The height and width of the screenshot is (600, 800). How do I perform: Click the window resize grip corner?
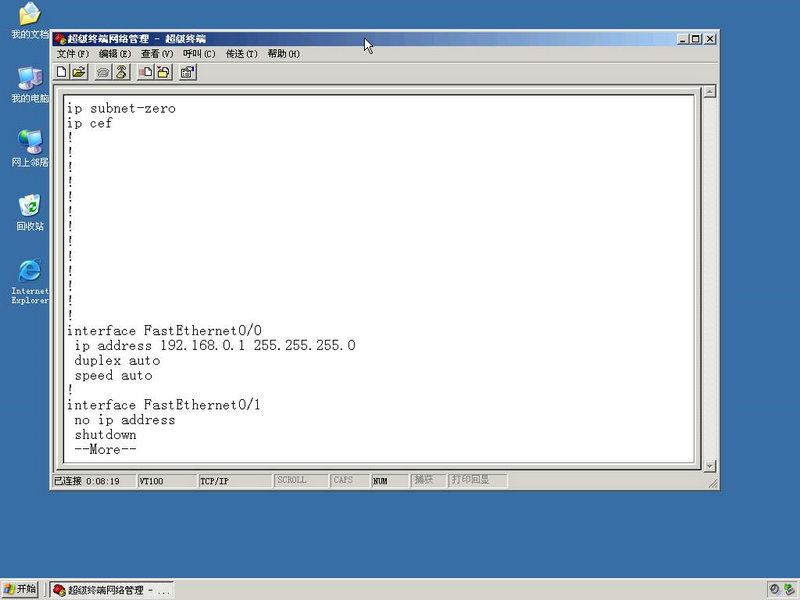[713, 483]
